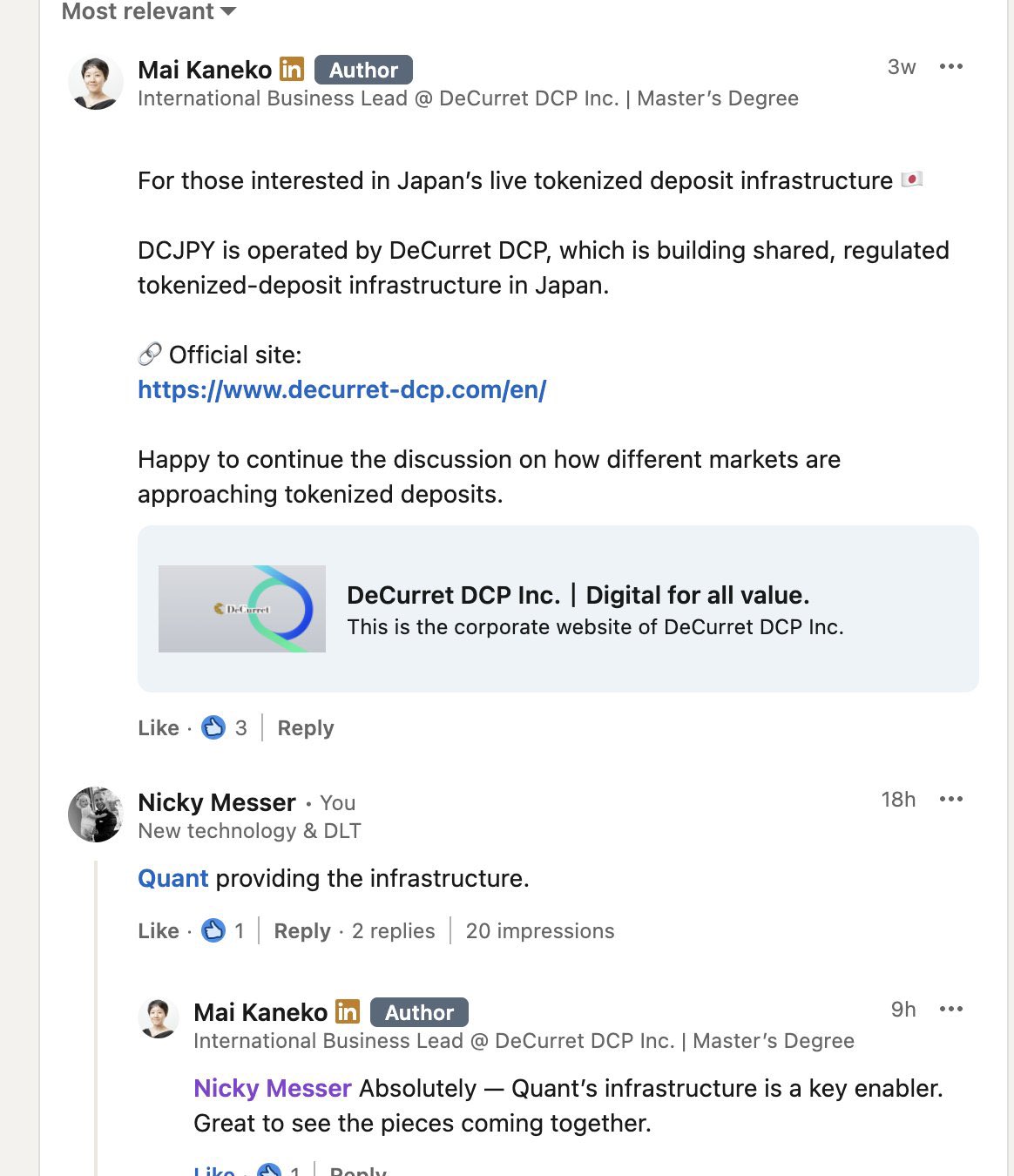
Task: Like Mai Kaneko's top comment
Action: tap(158, 728)
